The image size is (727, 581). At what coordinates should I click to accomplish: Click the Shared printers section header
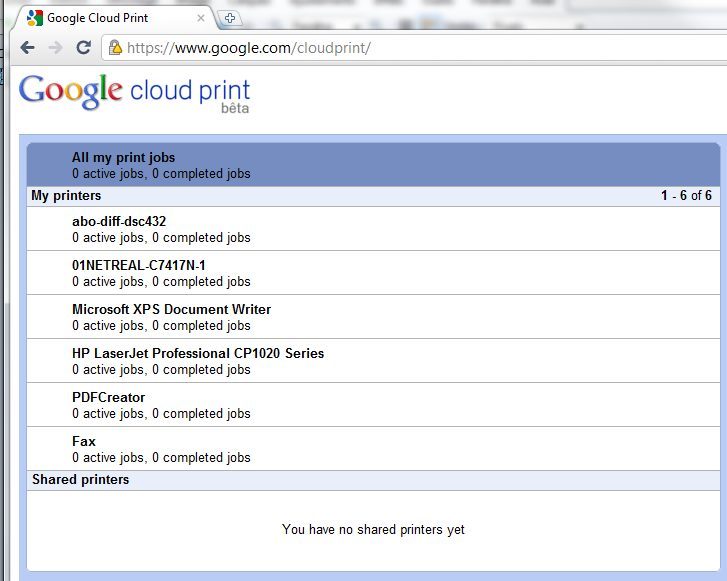[x=80, y=480]
